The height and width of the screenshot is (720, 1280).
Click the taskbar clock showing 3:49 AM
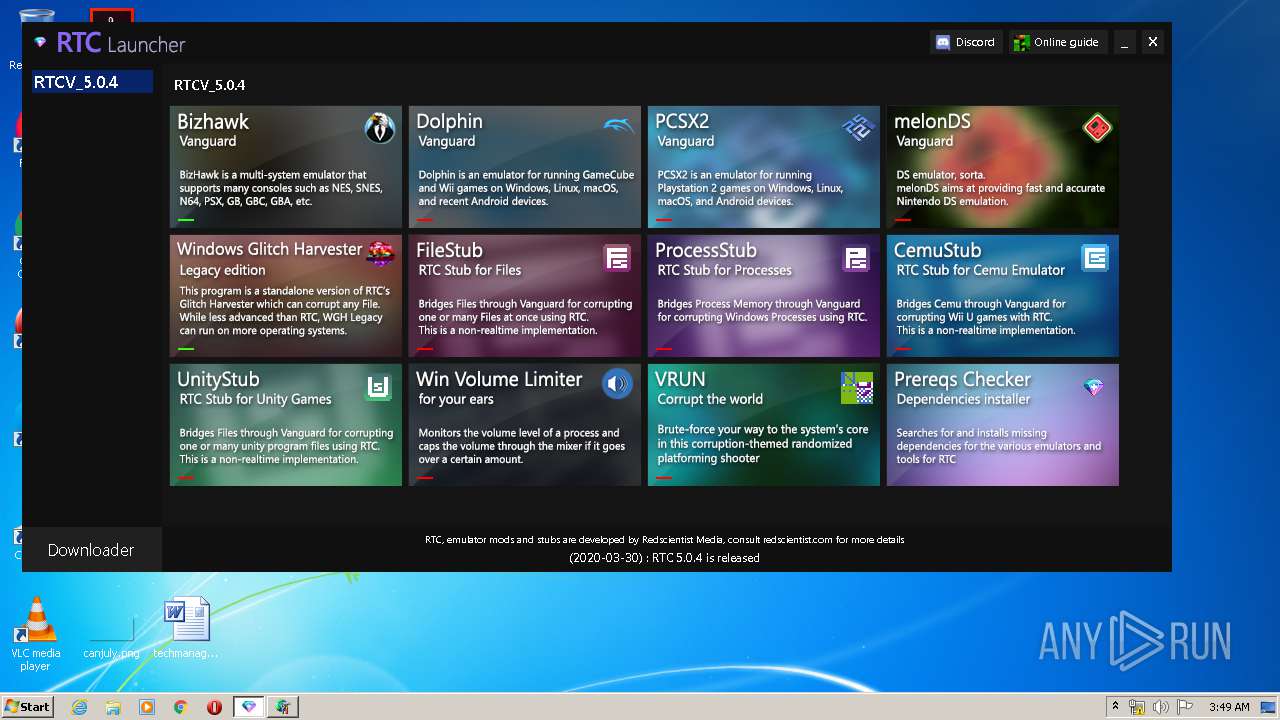tap(1229, 707)
